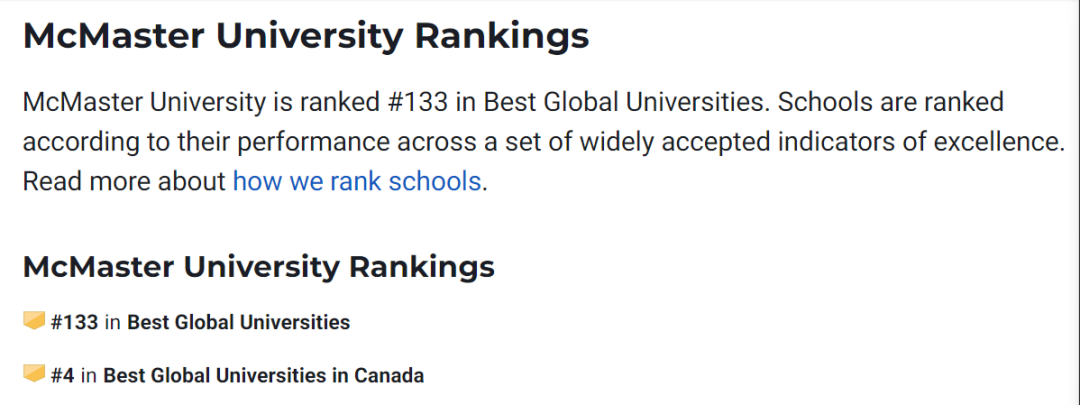Click "in" after the #4 rank
Viewport: 1080px width, 405px height.
[x=89, y=376]
